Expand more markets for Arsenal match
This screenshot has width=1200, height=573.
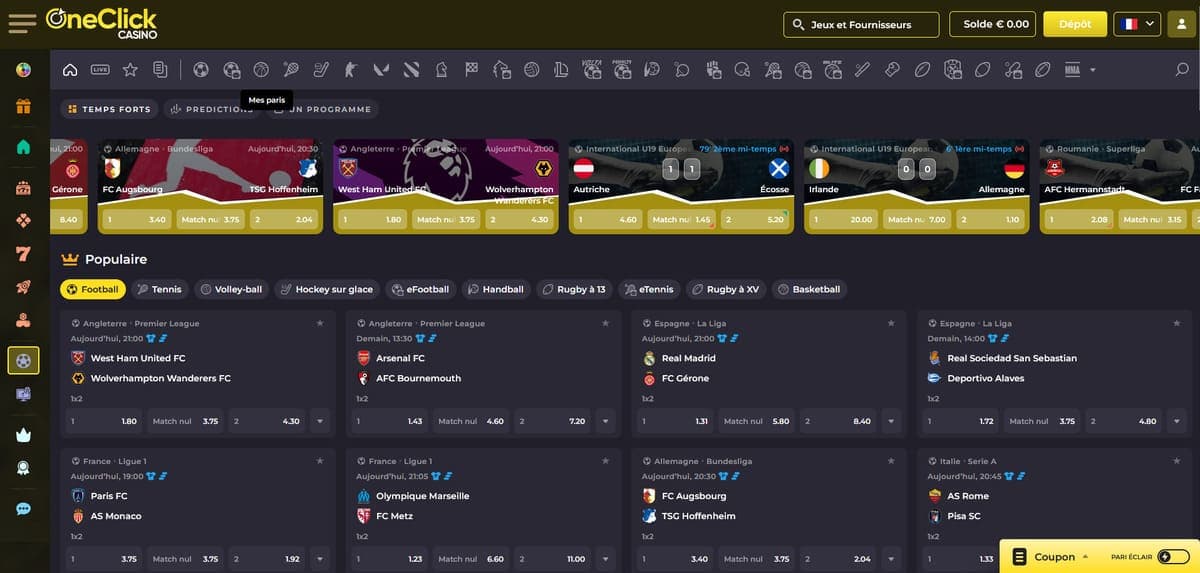point(606,421)
